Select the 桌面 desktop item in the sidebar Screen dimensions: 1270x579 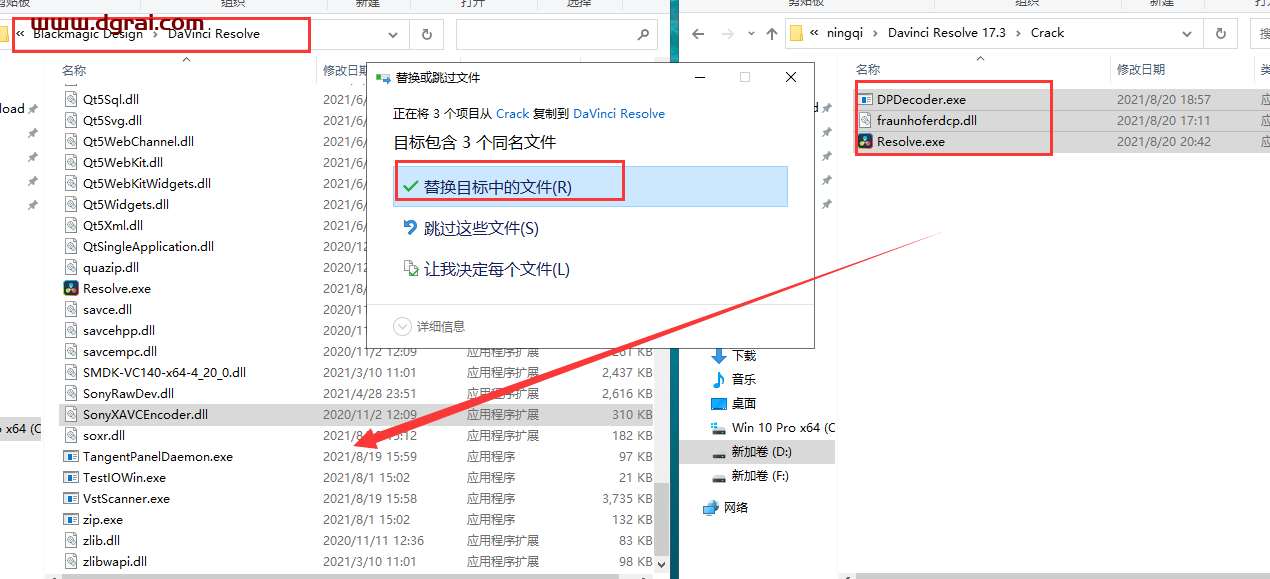pyautogui.click(x=743, y=403)
